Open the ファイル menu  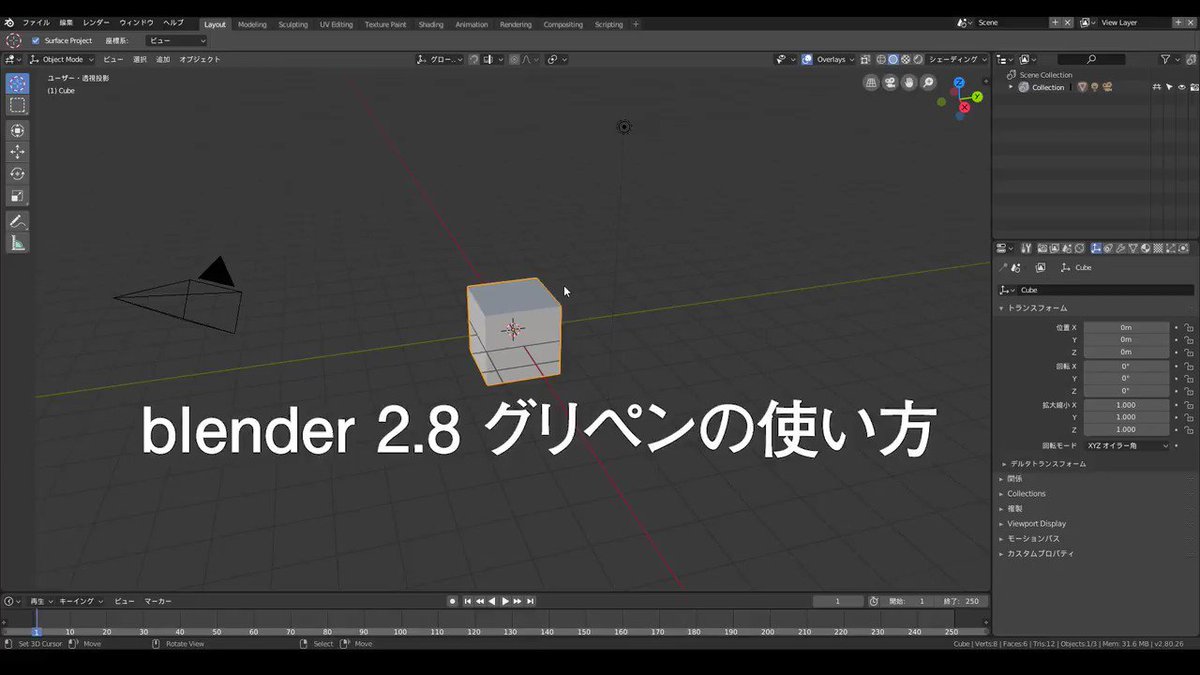click(35, 22)
